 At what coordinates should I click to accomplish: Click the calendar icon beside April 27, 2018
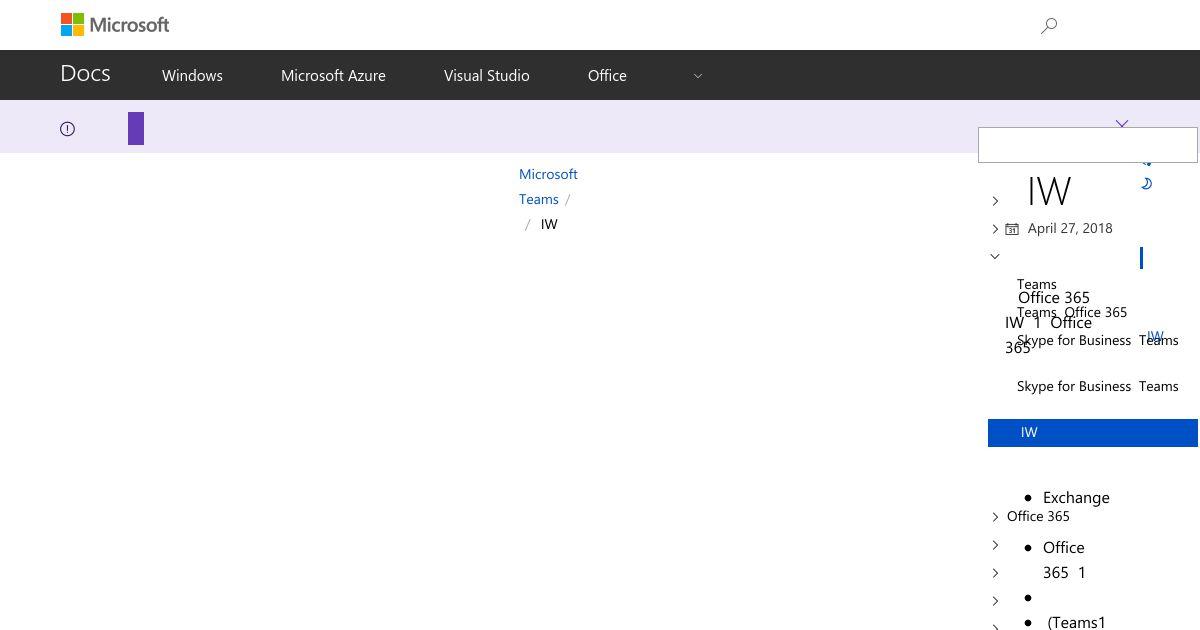(x=1012, y=229)
